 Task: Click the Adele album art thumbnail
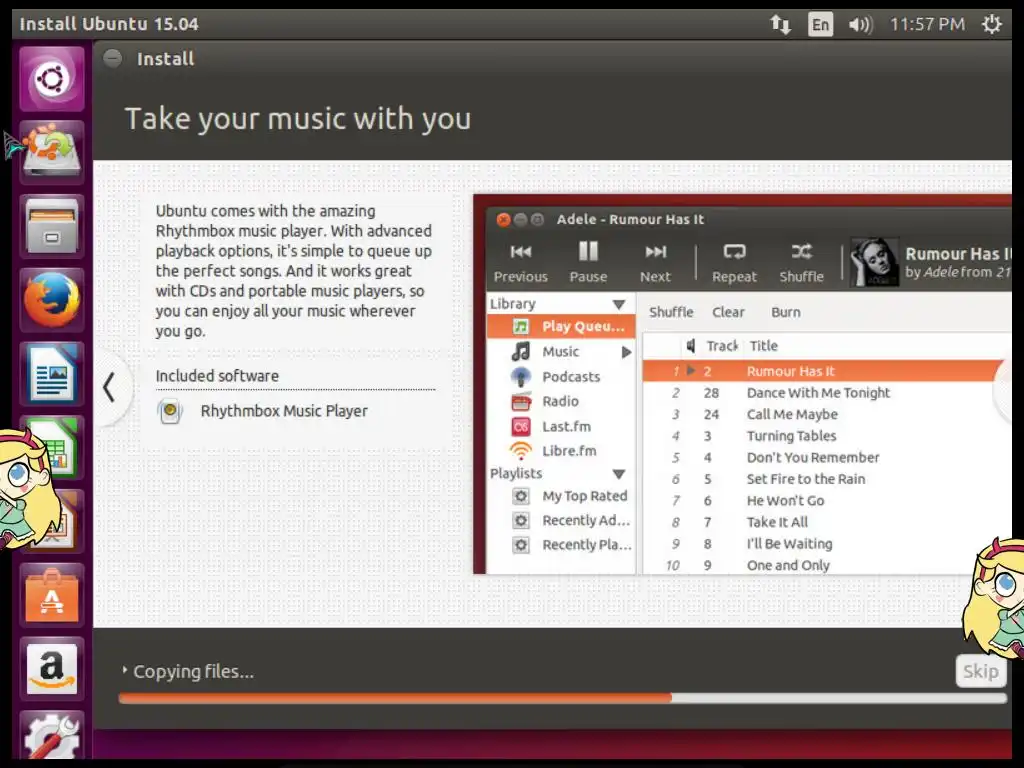point(874,262)
